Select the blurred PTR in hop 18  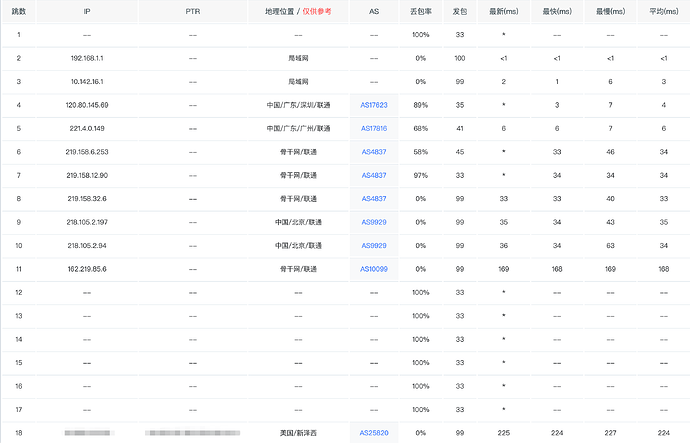pos(193,433)
